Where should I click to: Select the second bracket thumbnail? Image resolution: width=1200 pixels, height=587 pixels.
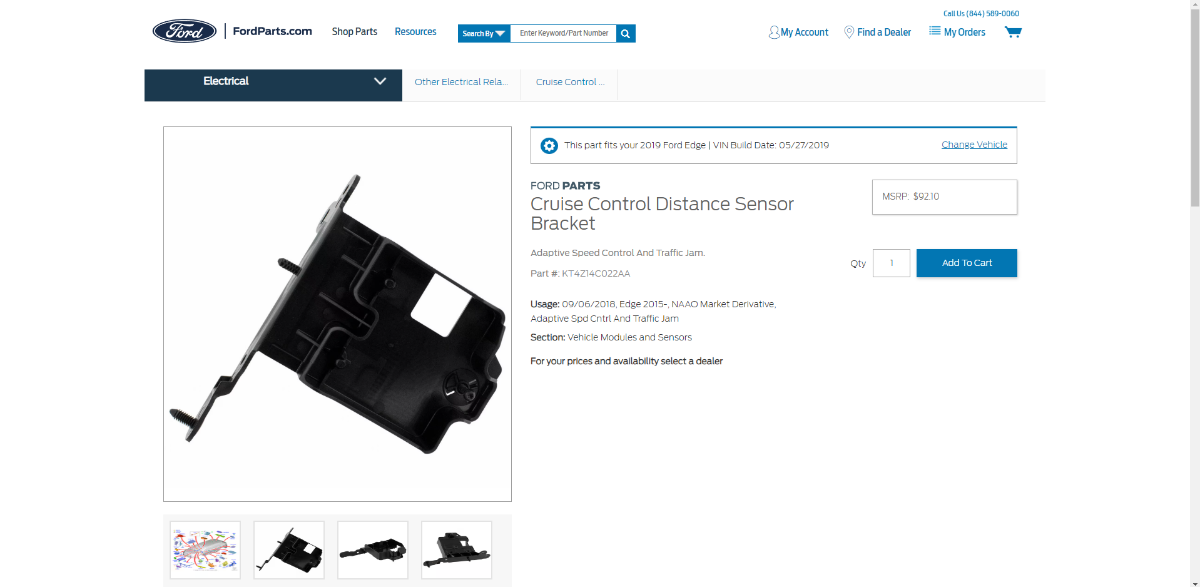click(x=289, y=550)
